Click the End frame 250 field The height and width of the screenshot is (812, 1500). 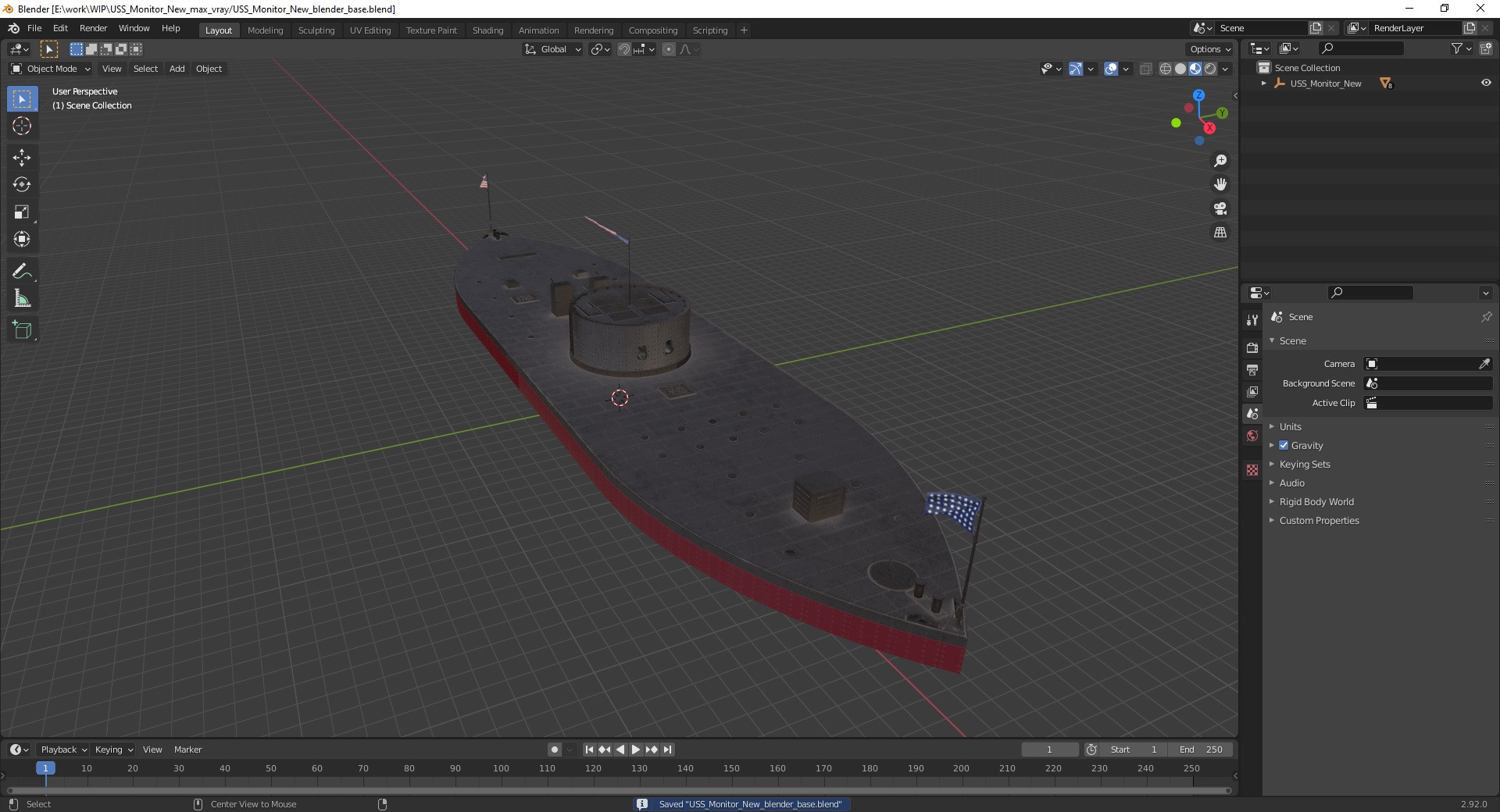pos(1201,750)
